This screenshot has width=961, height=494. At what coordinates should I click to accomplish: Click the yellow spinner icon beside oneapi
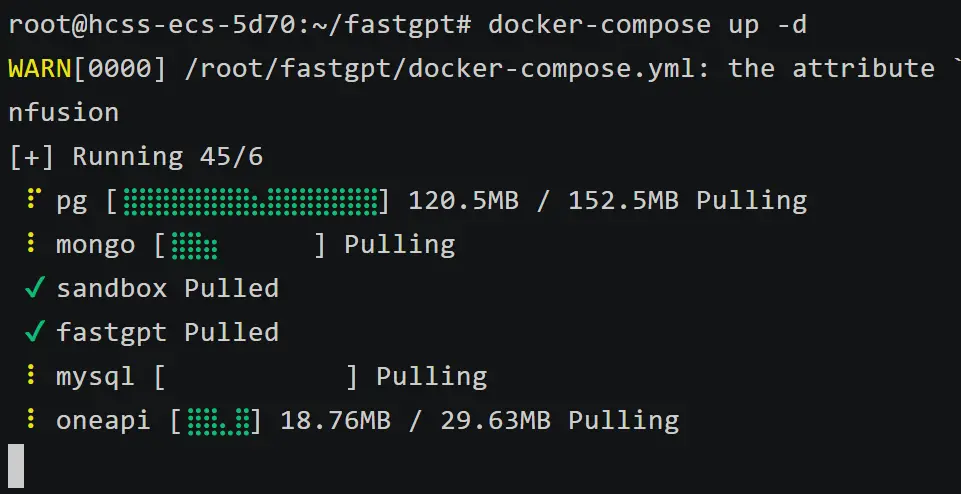click(x=31, y=421)
